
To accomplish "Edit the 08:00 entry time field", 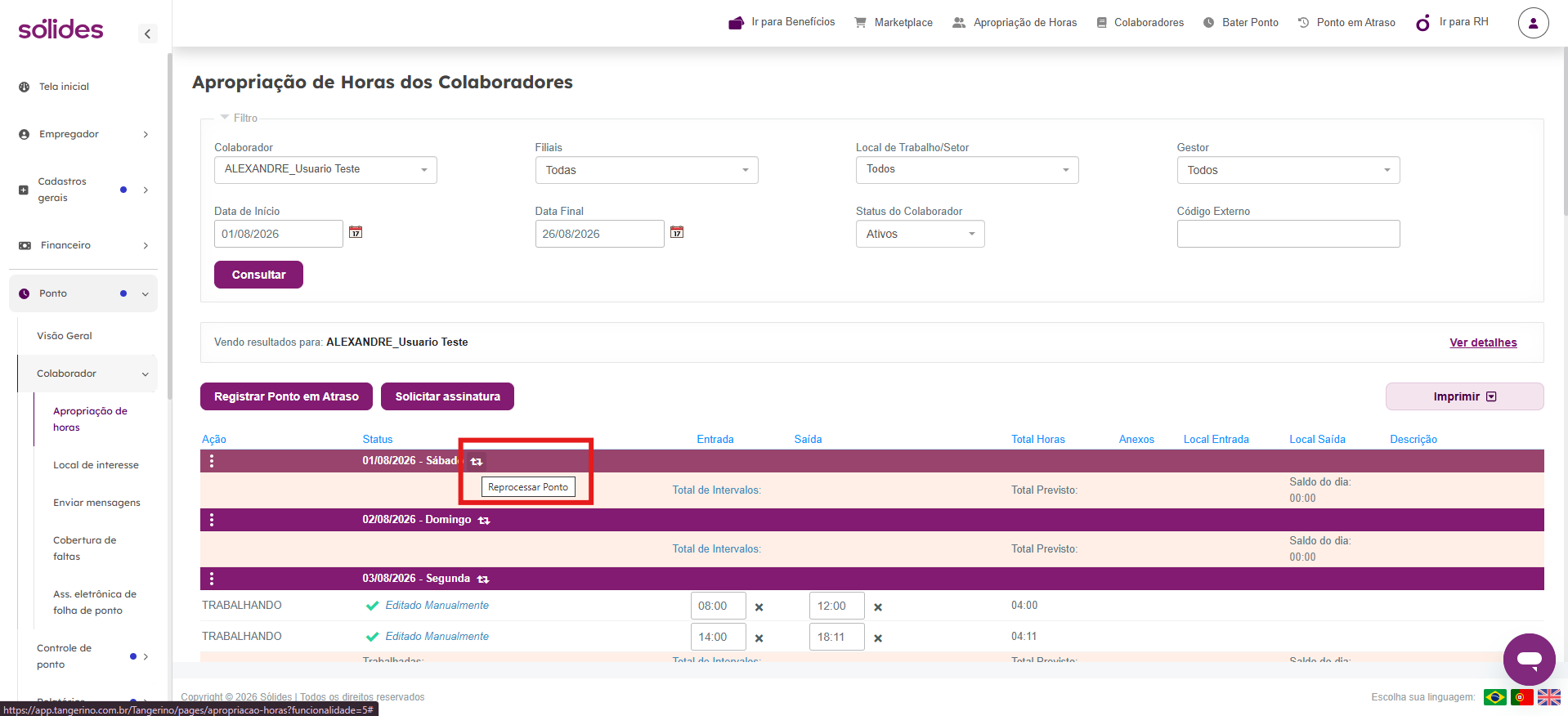I will [x=719, y=606].
